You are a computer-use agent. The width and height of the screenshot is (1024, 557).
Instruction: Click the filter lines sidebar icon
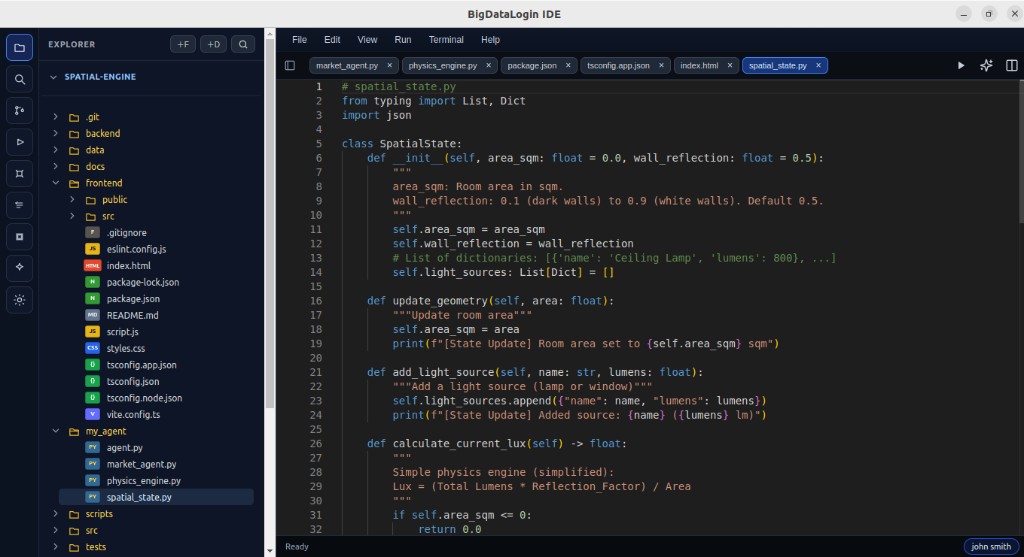pyautogui.click(x=20, y=205)
